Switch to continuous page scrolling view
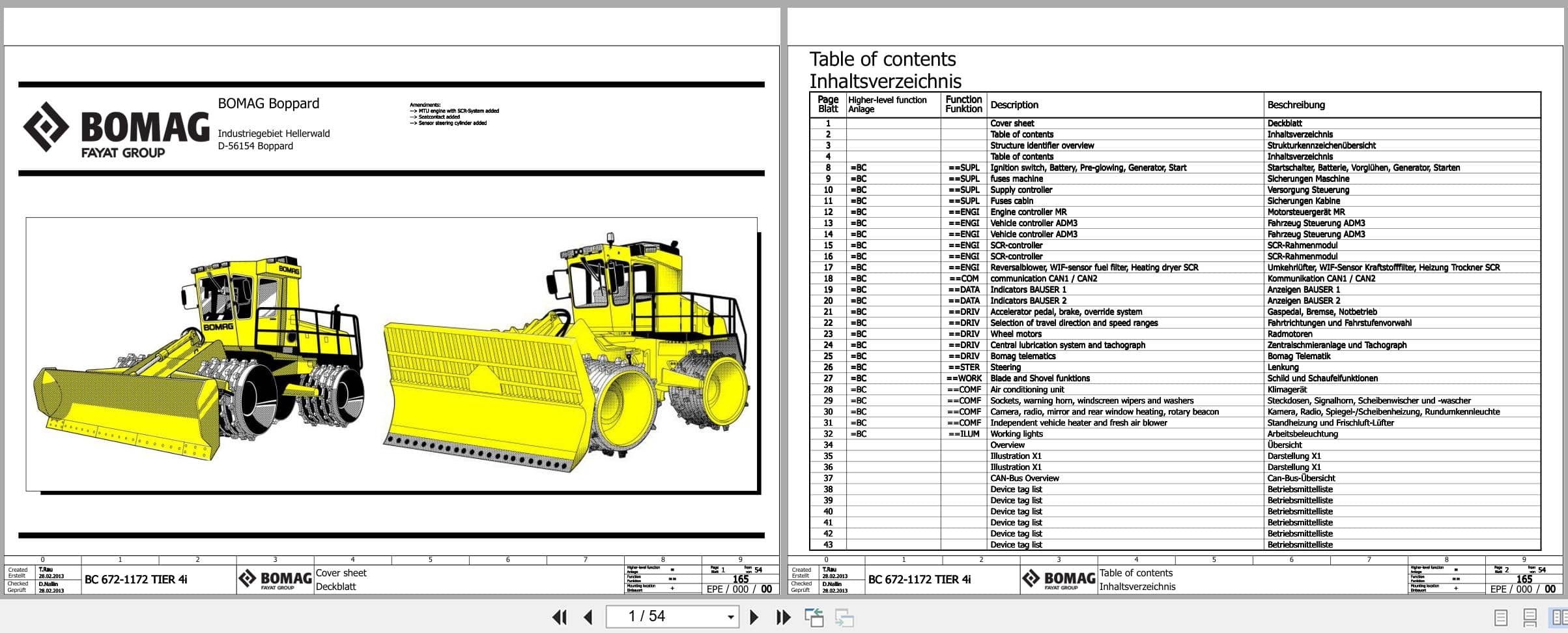This screenshot has height=633, width=1568. [x=1530, y=617]
